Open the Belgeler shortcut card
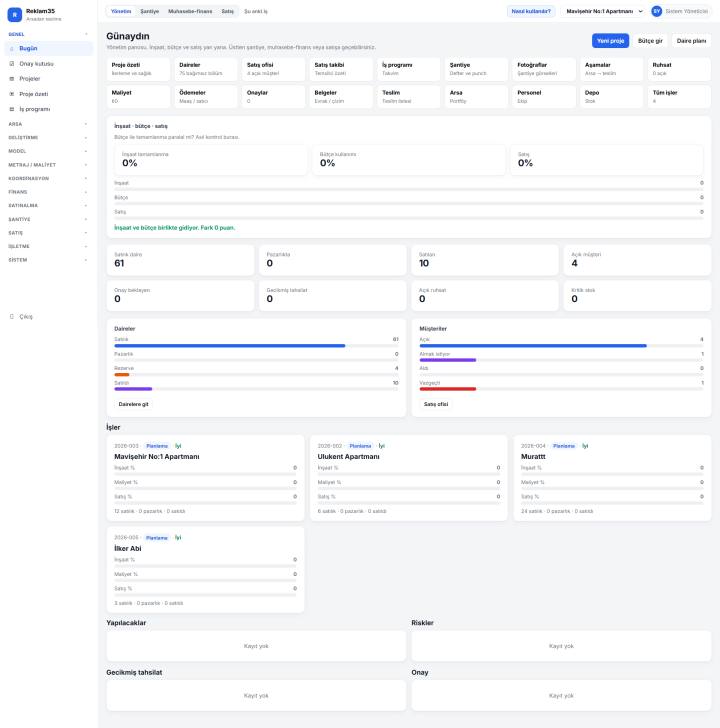This screenshot has width=720, height=728. pyautogui.click(x=341, y=97)
